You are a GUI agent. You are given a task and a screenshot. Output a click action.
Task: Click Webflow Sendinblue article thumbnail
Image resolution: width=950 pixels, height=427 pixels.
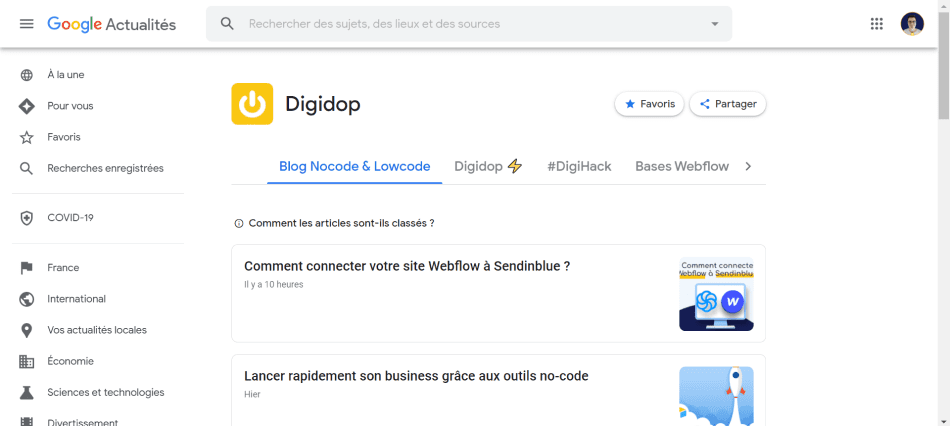[x=716, y=294]
